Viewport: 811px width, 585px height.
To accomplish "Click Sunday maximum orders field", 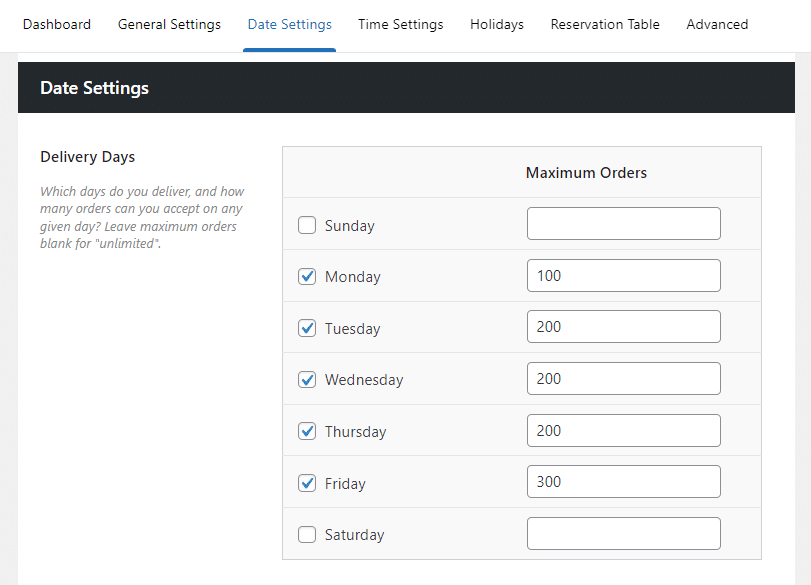I will point(623,224).
